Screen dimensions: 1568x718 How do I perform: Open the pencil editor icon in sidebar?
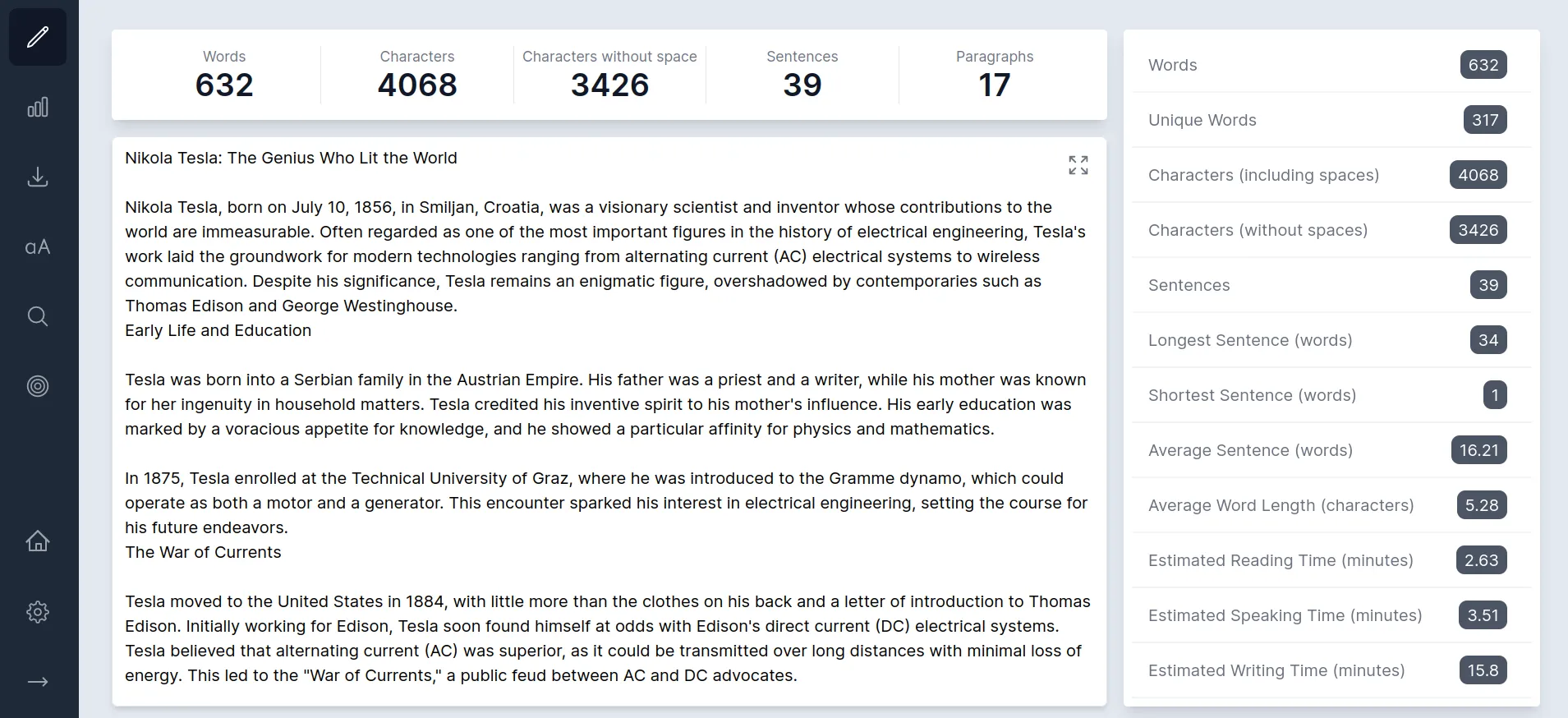(x=38, y=37)
